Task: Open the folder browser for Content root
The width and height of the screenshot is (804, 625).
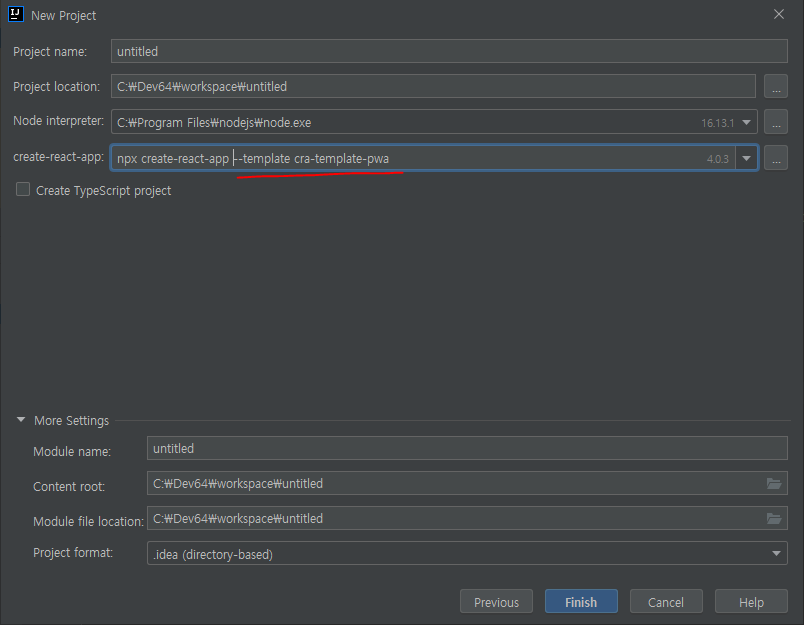Action: (x=774, y=483)
